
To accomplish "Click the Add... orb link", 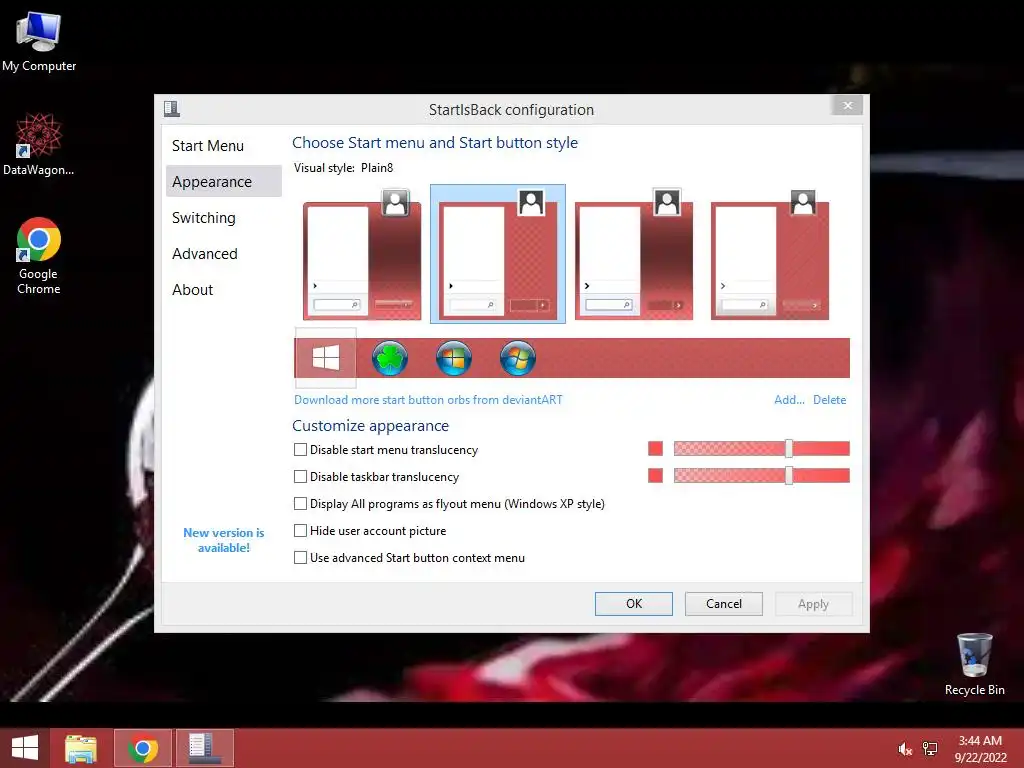I will pos(789,400).
